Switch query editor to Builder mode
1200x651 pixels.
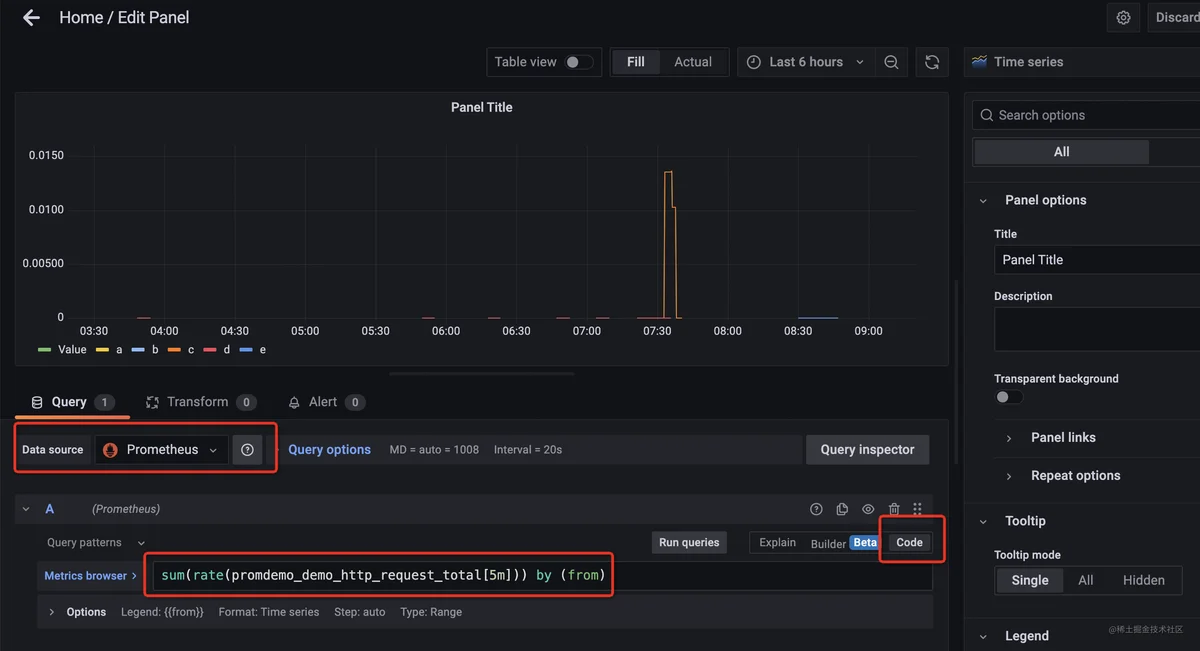[828, 543]
